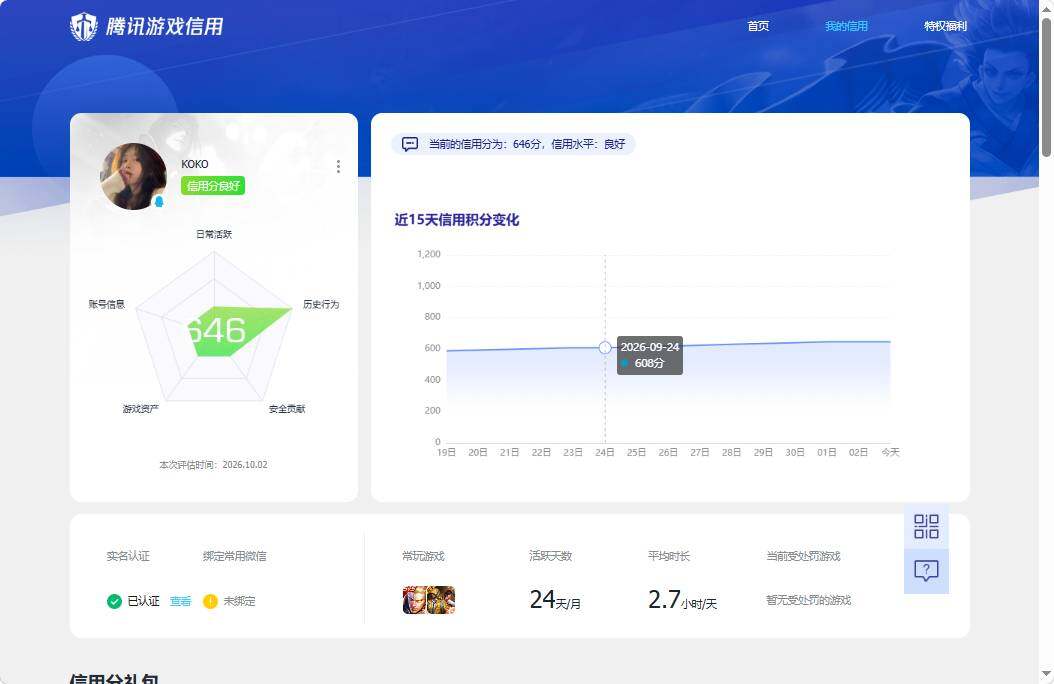The image size is (1054, 684).
Task: Click the 信用分良好 green badge
Action: click(x=213, y=186)
